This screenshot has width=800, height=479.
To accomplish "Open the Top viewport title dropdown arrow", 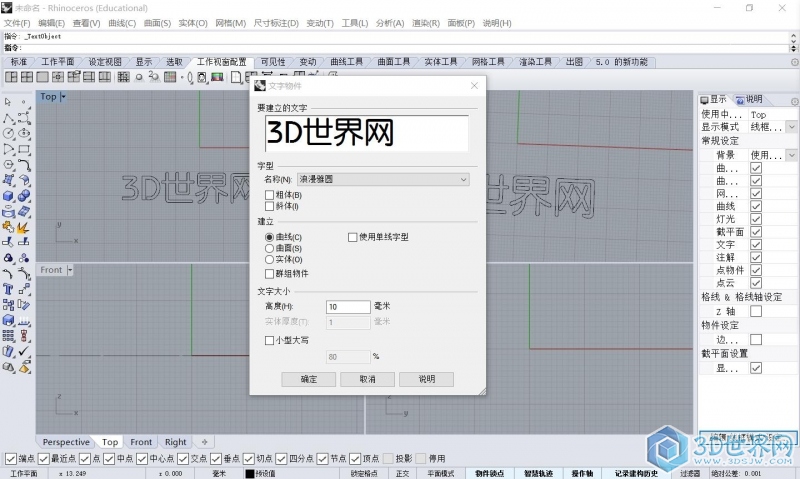I will click(x=63, y=96).
